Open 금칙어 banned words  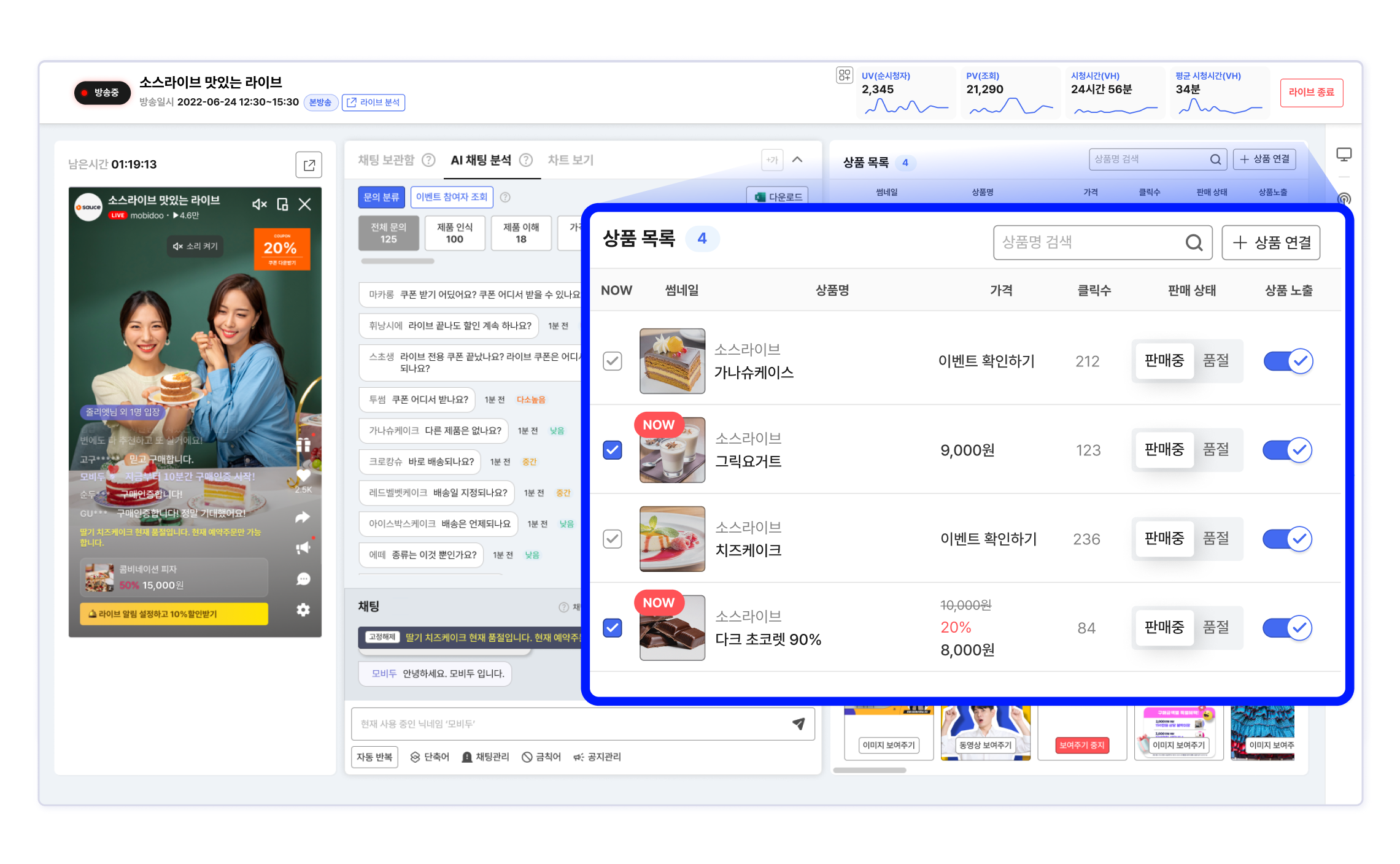point(541,757)
